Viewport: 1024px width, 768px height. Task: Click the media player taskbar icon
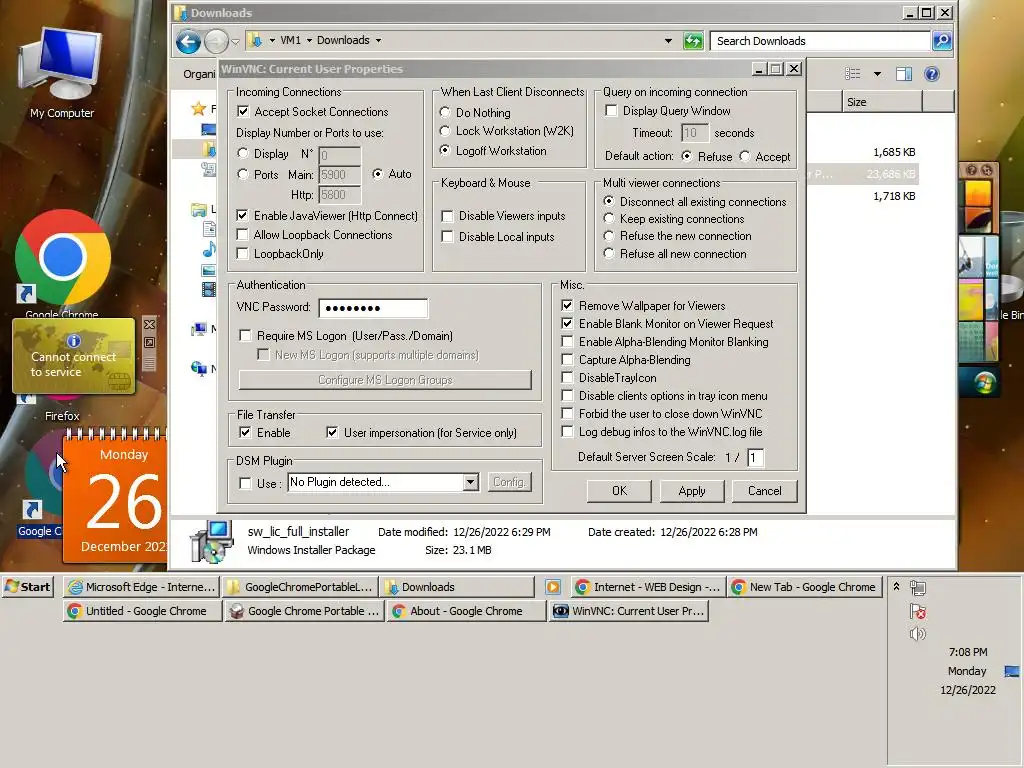[x=552, y=587]
